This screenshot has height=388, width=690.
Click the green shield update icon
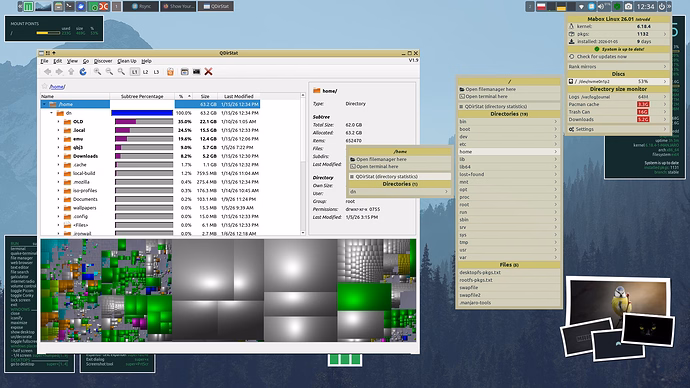click(617, 7)
